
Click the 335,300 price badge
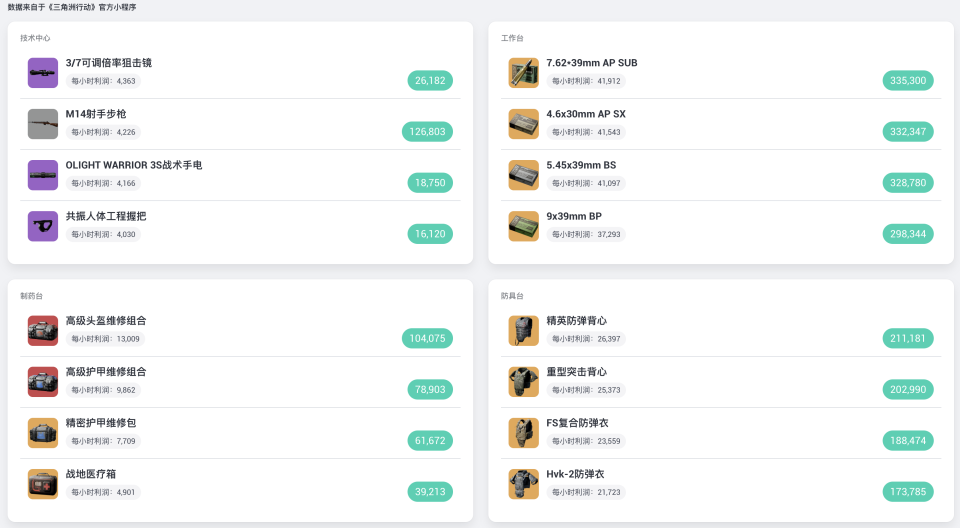(x=908, y=81)
